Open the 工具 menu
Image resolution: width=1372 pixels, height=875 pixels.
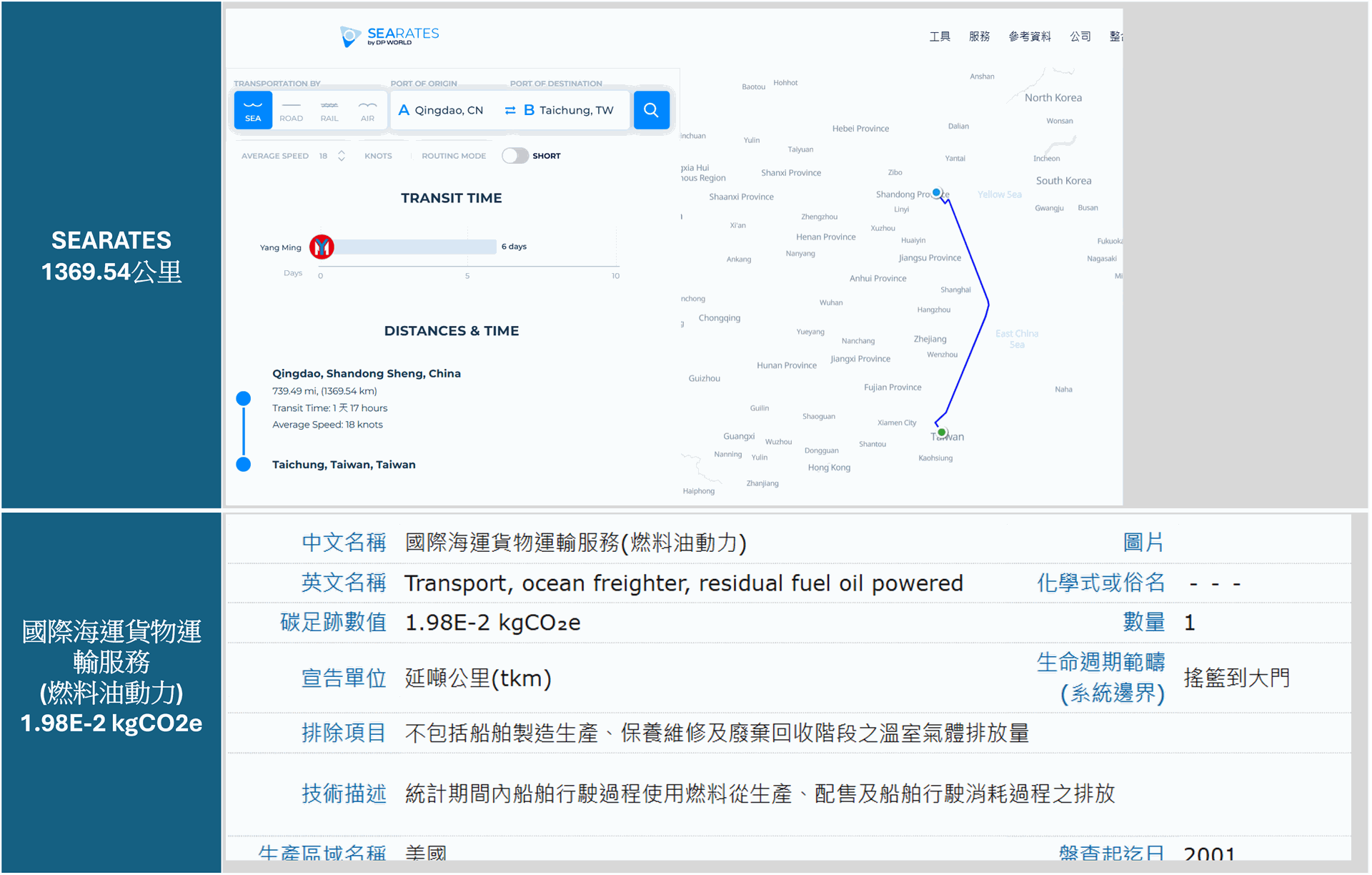pyautogui.click(x=940, y=36)
